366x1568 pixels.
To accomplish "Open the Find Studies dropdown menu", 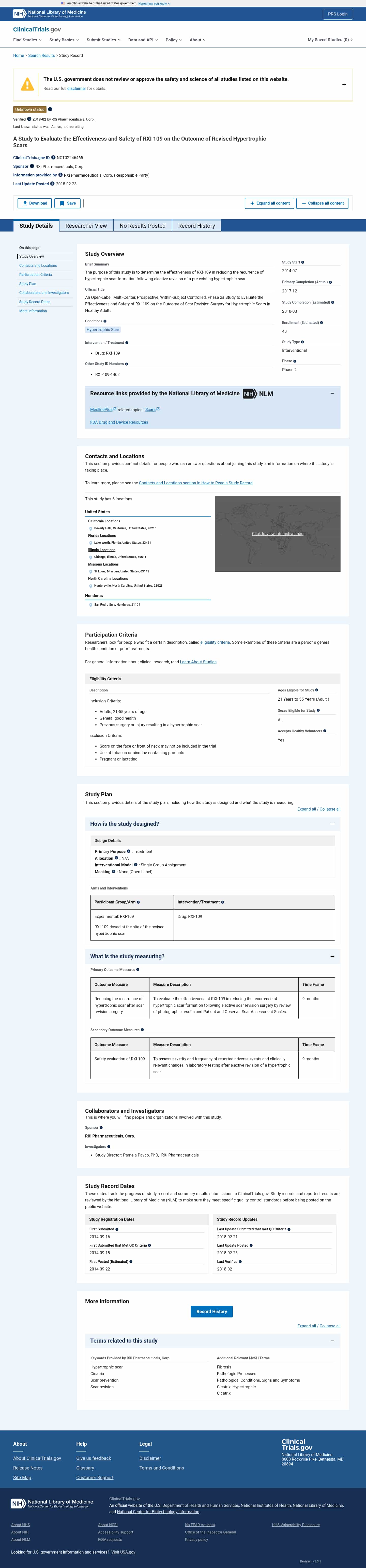I will click(27, 40).
